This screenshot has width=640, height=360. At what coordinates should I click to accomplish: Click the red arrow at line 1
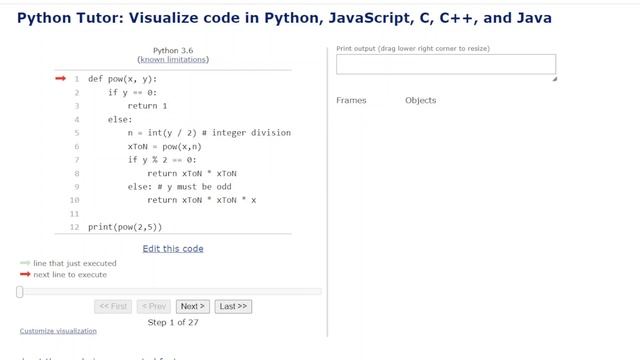click(60, 78)
